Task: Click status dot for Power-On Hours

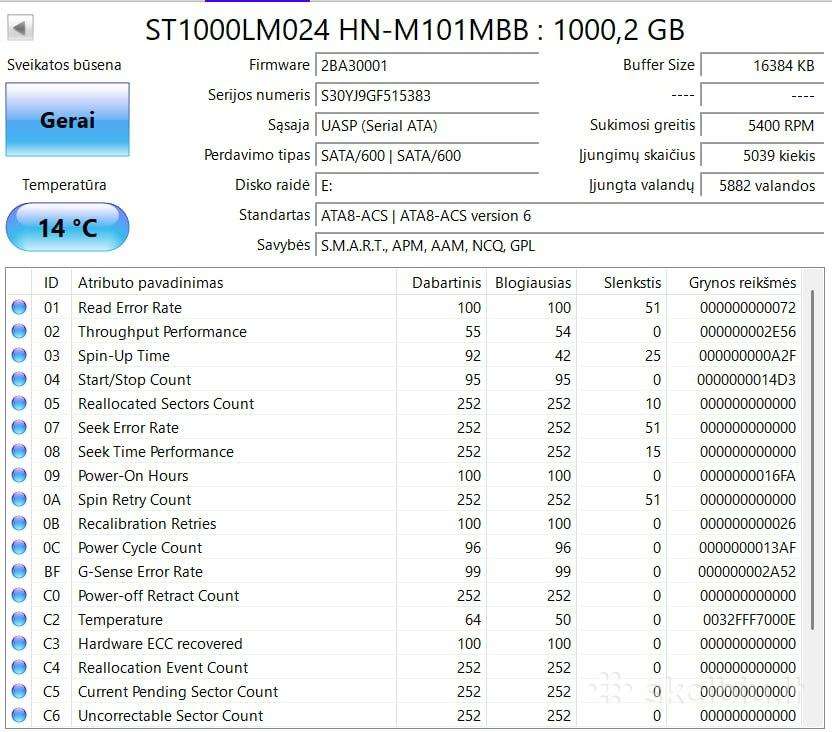Action: click(19, 475)
